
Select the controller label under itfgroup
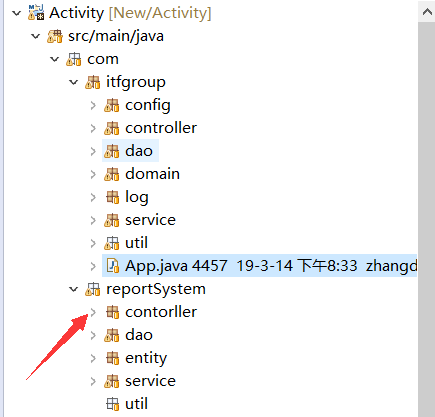click(161, 128)
